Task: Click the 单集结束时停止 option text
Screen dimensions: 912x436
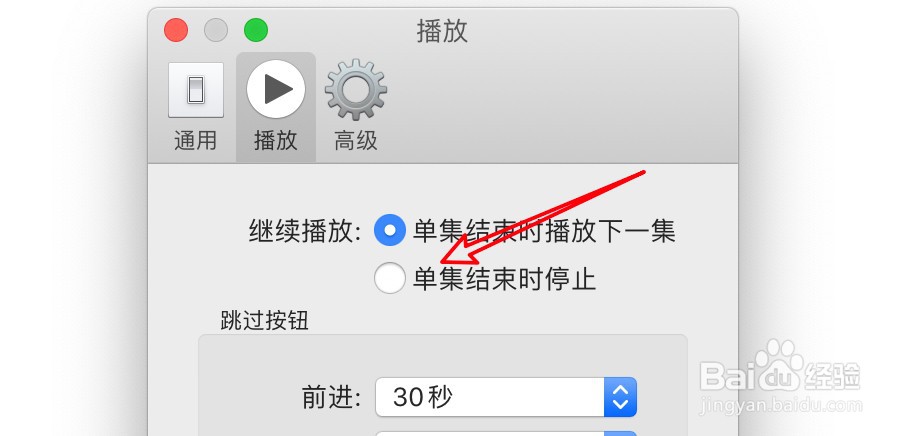Action: (x=504, y=278)
